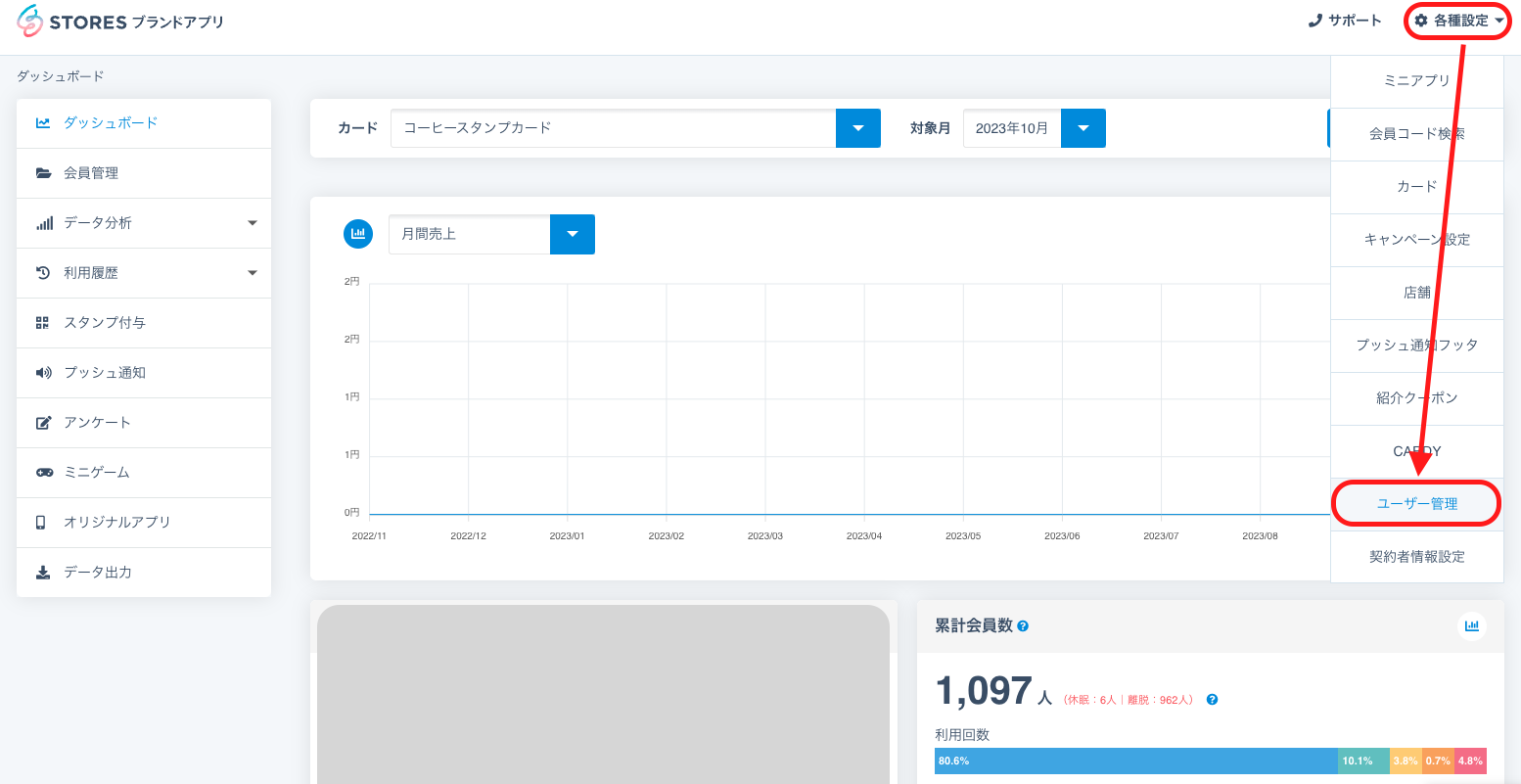
Task: Click the chart icon in 累計会員数 header
Action: (x=1471, y=626)
